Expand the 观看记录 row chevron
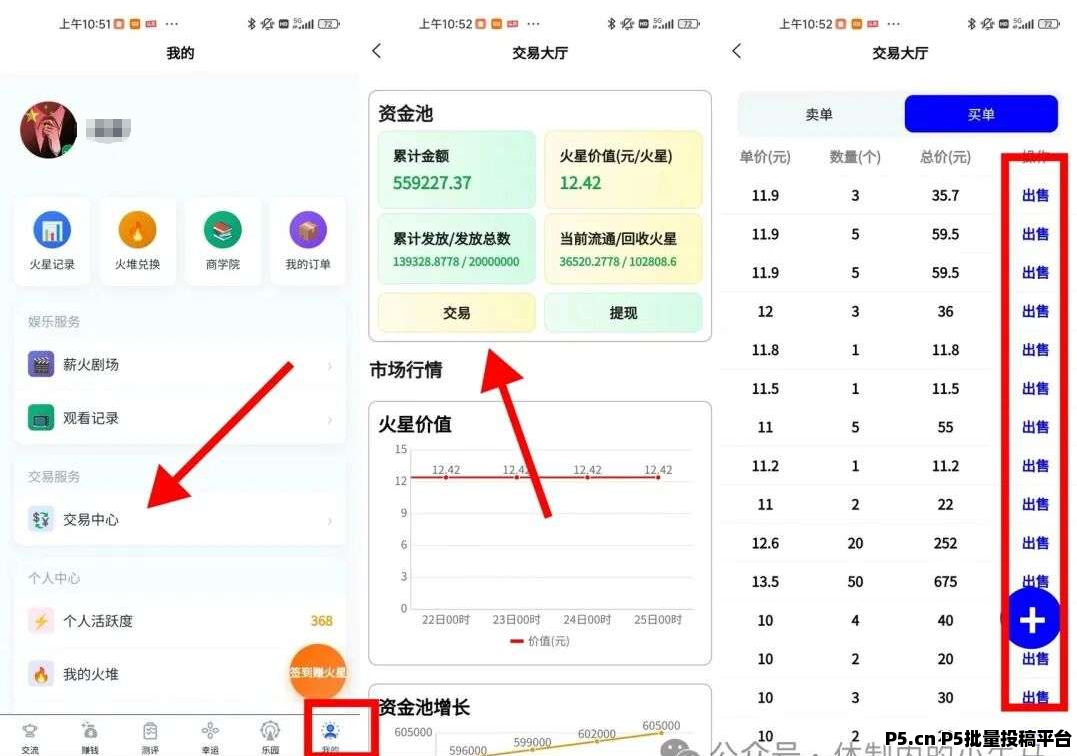The image size is (1077, 756). click(330, 419)
